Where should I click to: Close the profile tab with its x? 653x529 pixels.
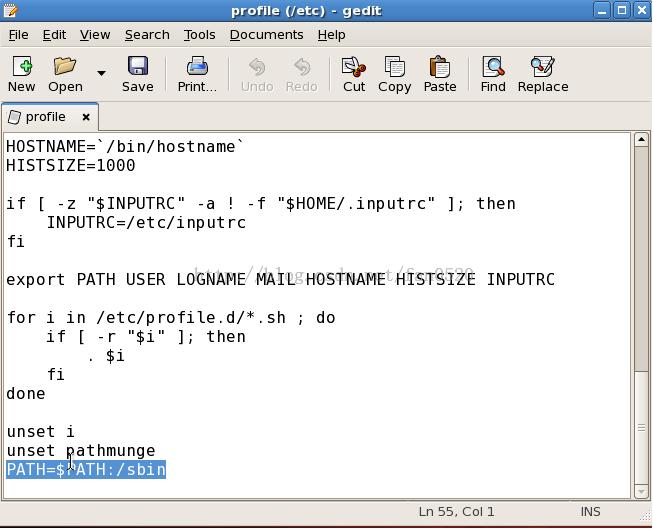tap(86, 117)
